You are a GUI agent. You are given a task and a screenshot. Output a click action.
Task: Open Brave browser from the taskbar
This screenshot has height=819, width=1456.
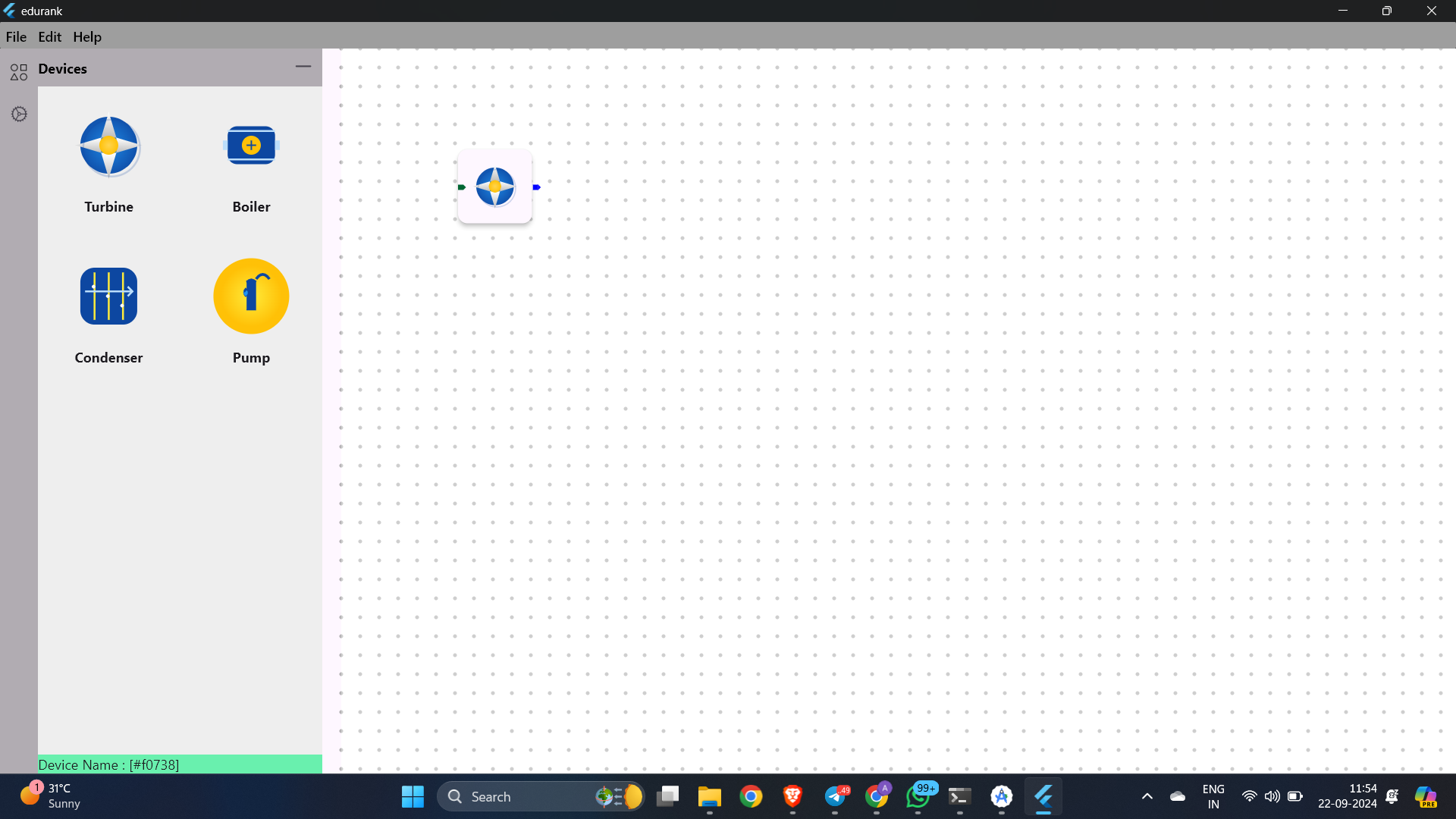tap(793, 796)
